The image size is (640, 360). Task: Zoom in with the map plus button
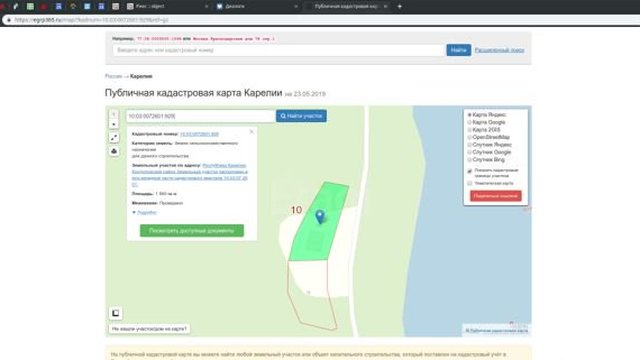tap(114, 114)
